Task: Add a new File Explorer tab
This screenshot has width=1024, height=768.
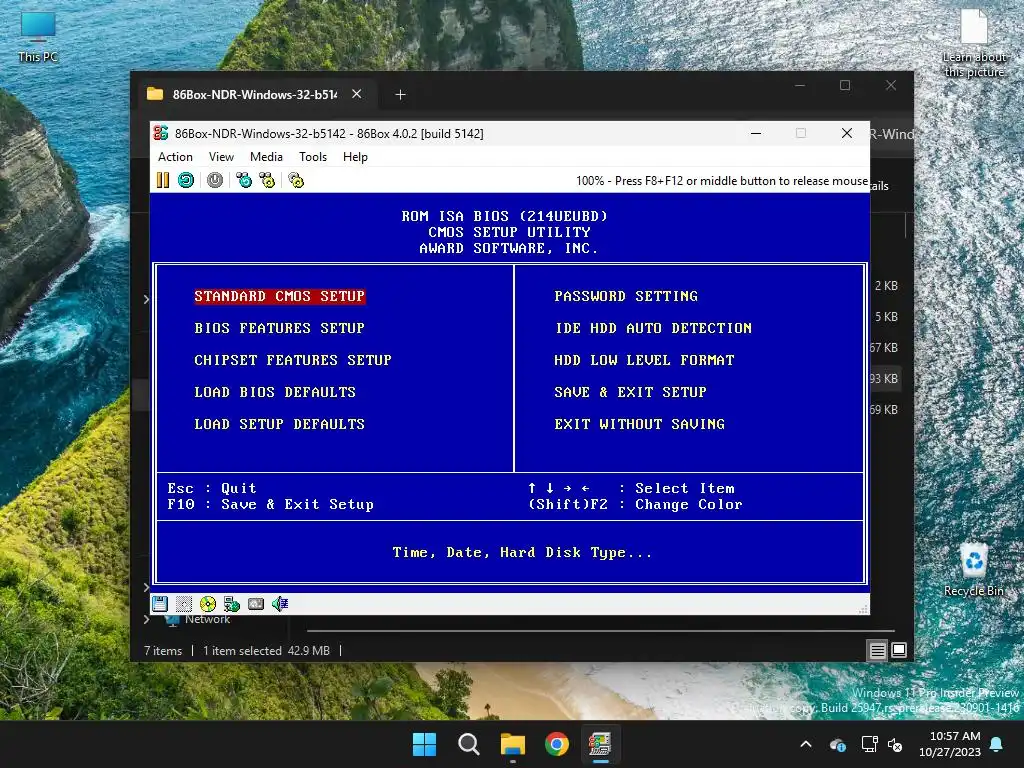Action: 400,95
